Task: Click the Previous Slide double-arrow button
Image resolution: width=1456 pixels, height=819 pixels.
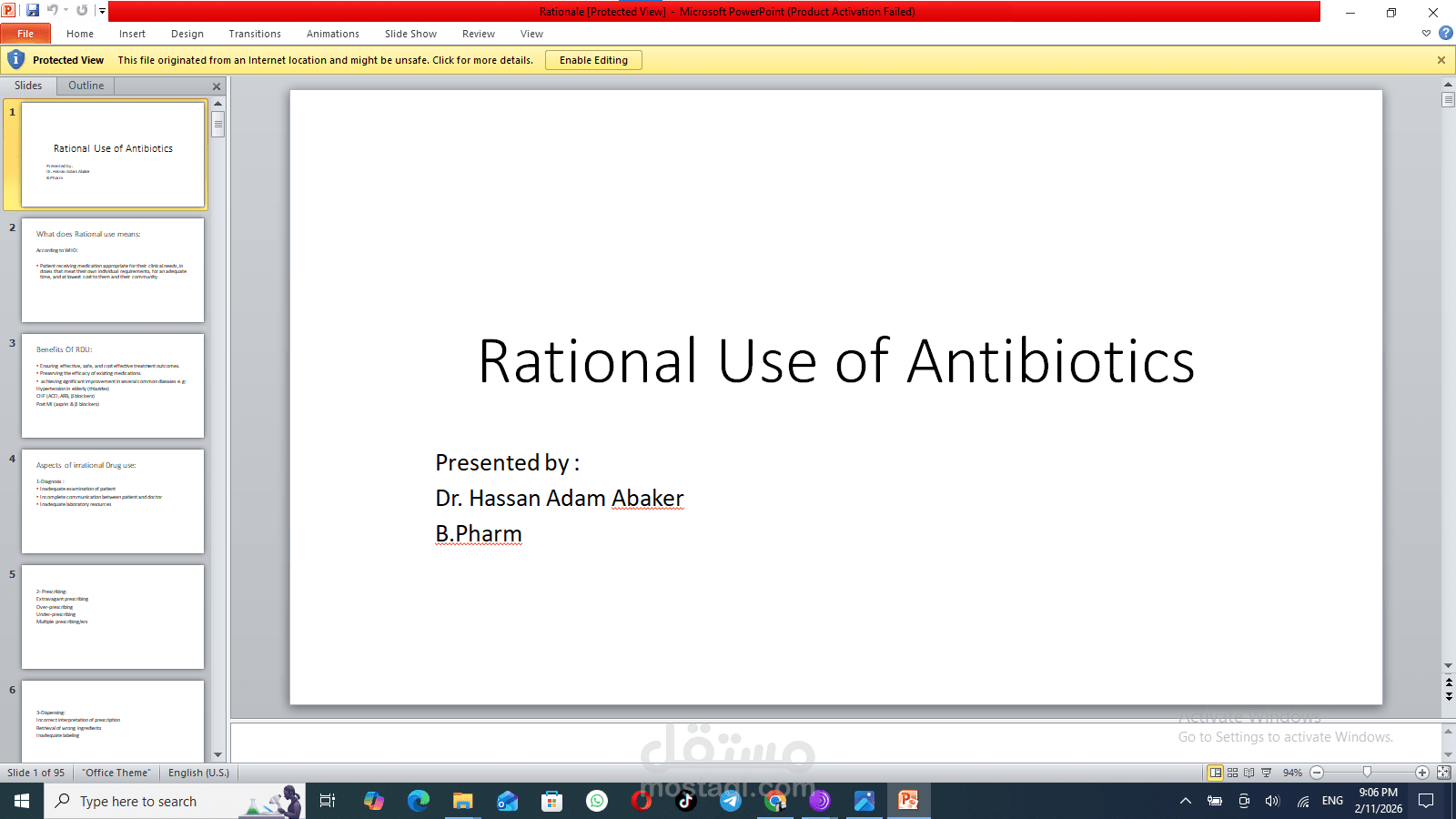Action: coord(1449,682)
